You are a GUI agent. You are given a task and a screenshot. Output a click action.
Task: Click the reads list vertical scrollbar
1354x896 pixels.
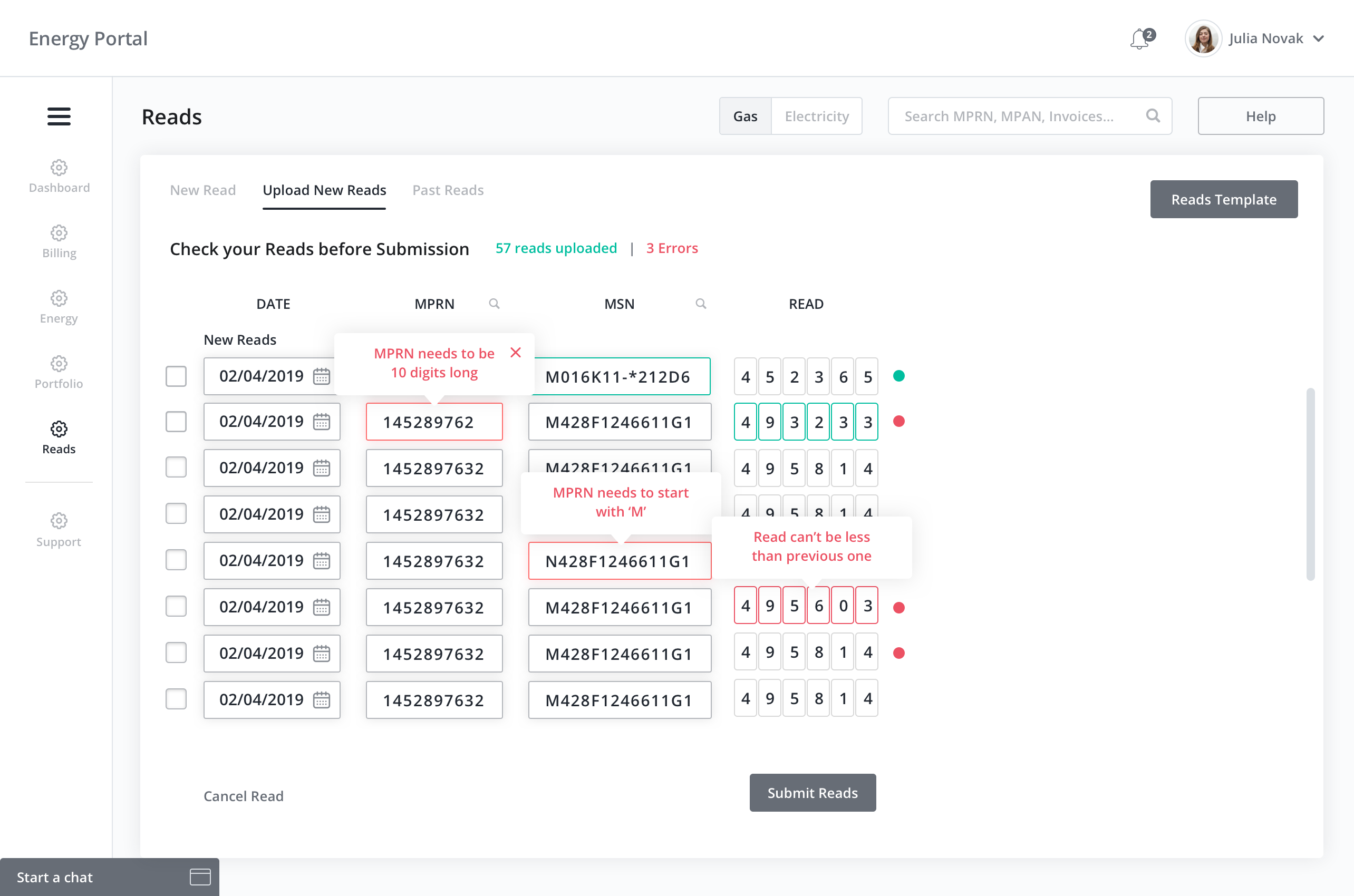1310,484
